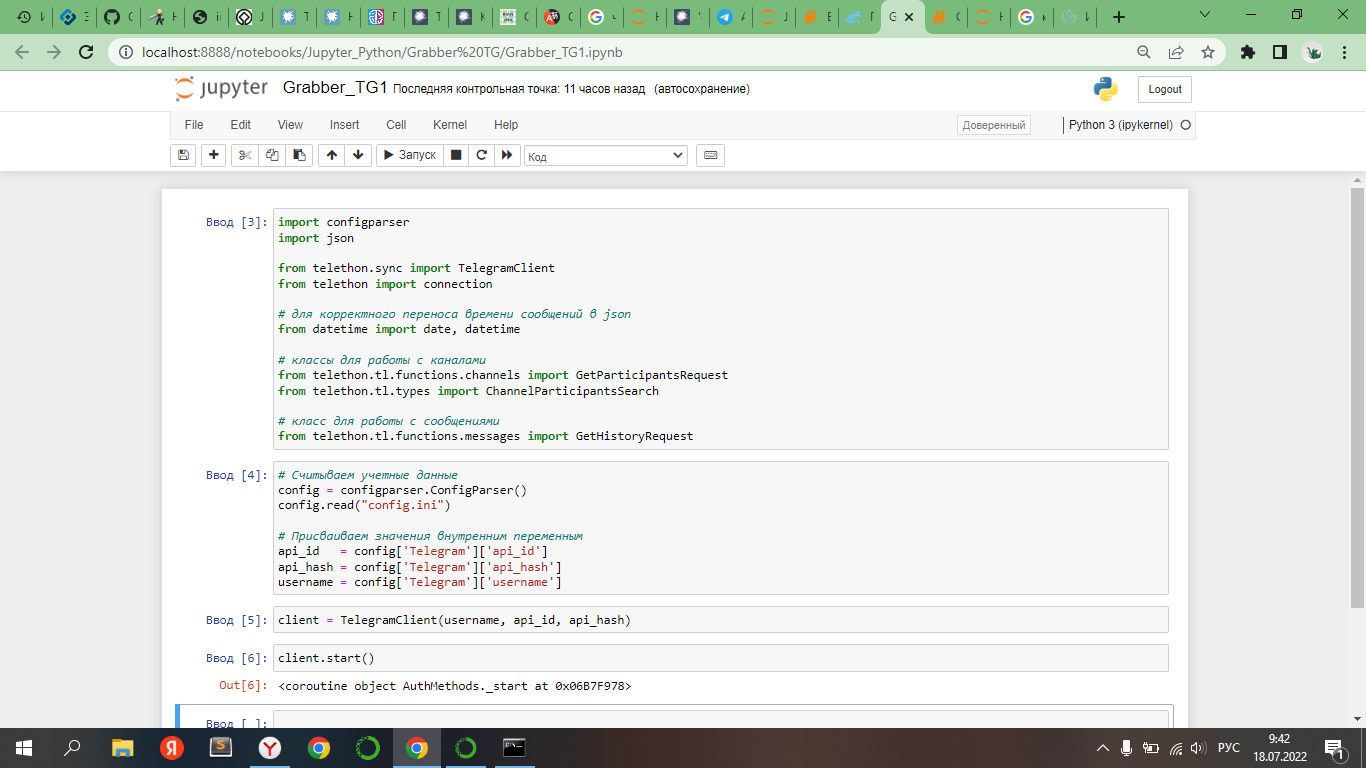Viewport: 1366px width, 768px height.
Task: Click the browser Back arrow
Action: pos(22,52)
